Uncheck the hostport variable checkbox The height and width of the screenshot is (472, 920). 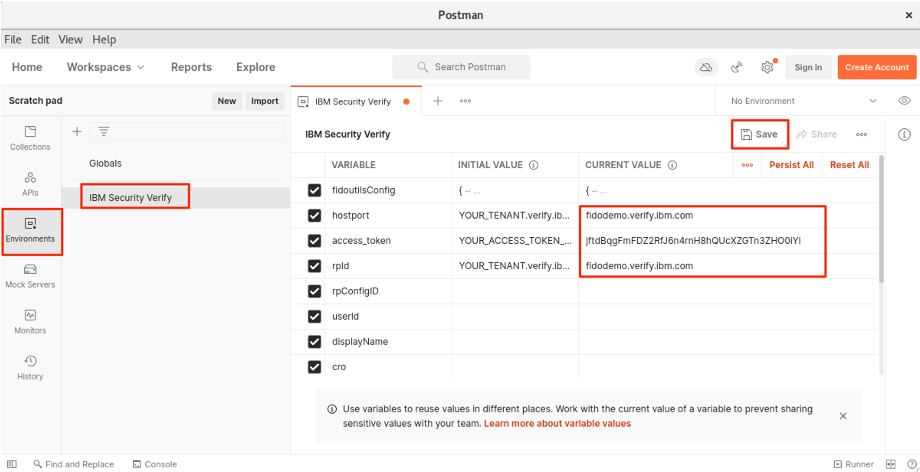314,215
